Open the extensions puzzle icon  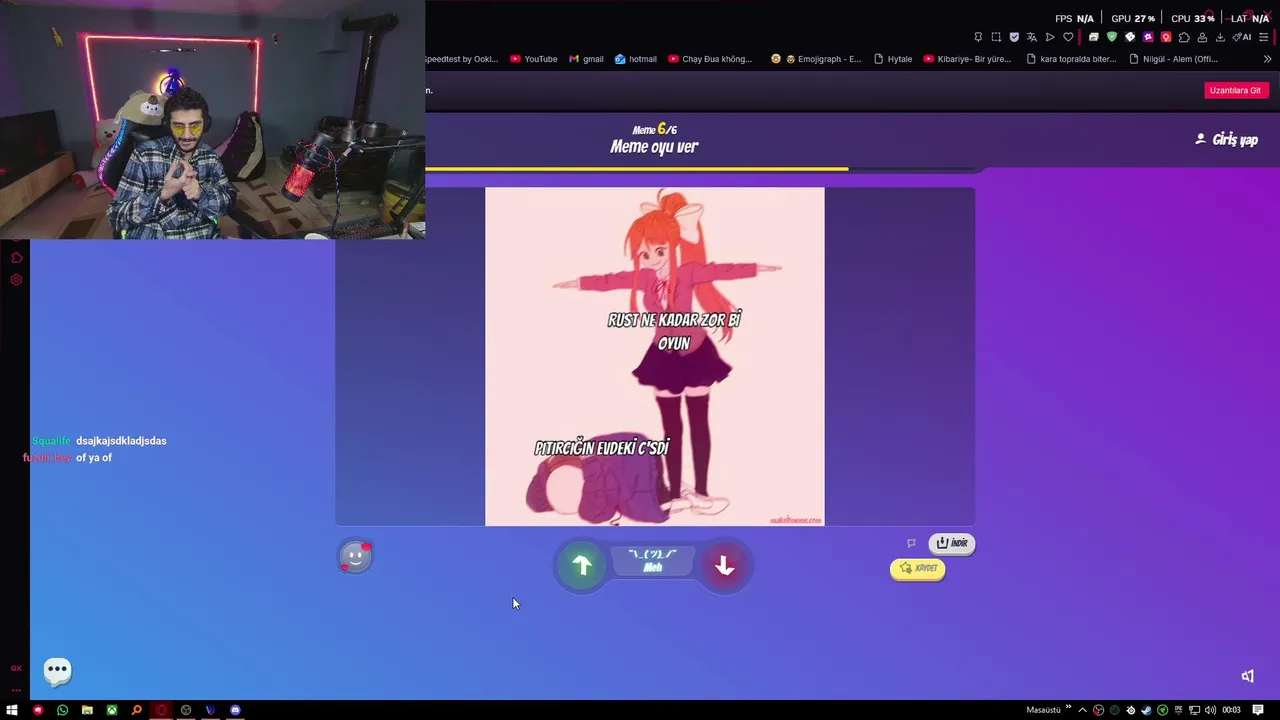[x=1184, y=37]
